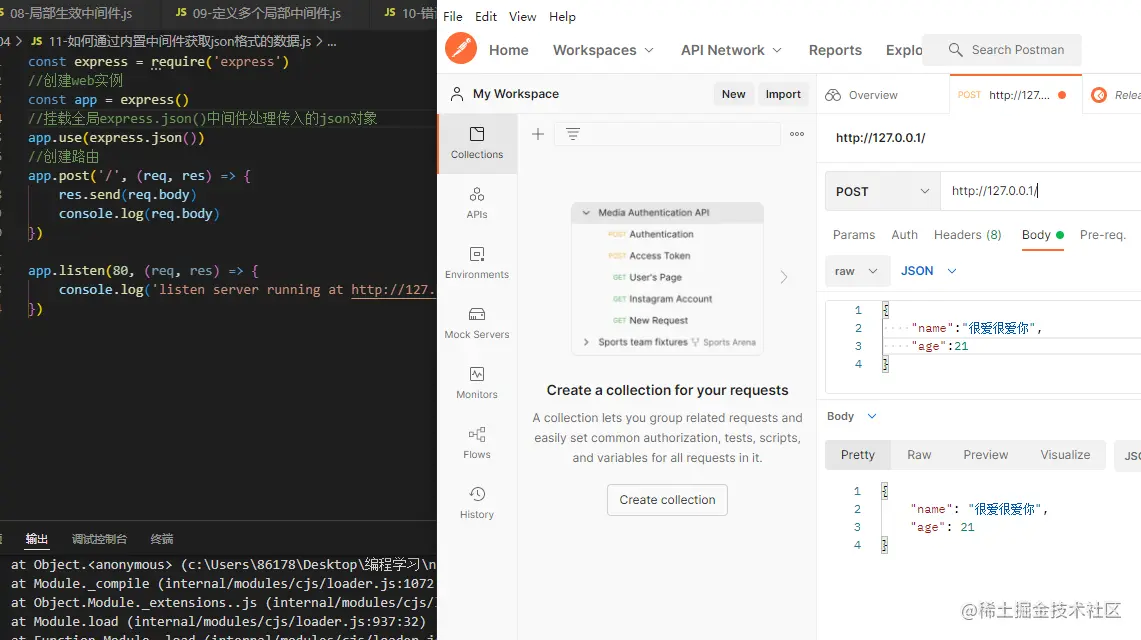
Task: Click the right chevron beside the collection preview
Action: (x=784, y=277)
